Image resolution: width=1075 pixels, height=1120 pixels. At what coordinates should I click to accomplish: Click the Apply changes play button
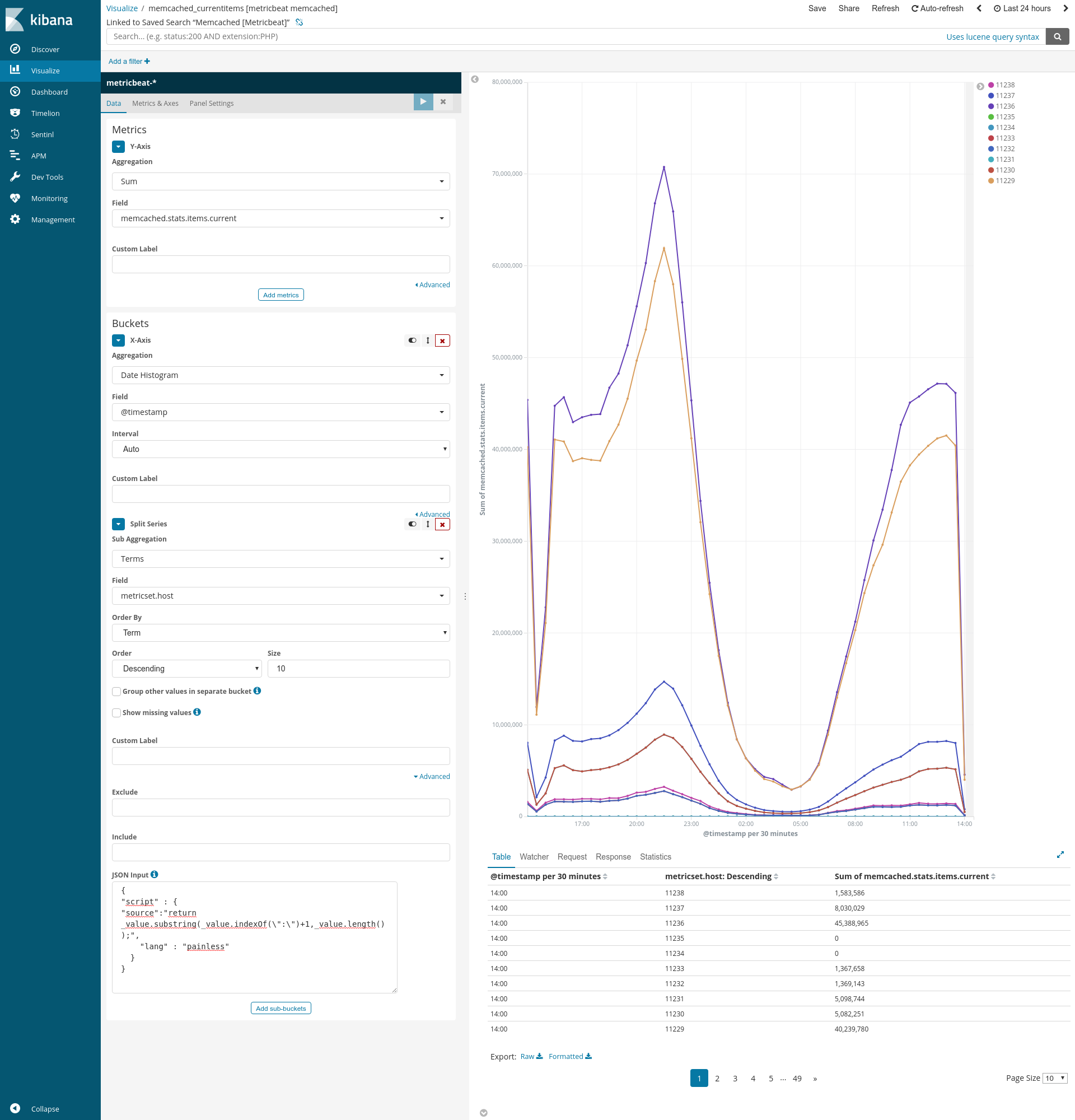423,102
